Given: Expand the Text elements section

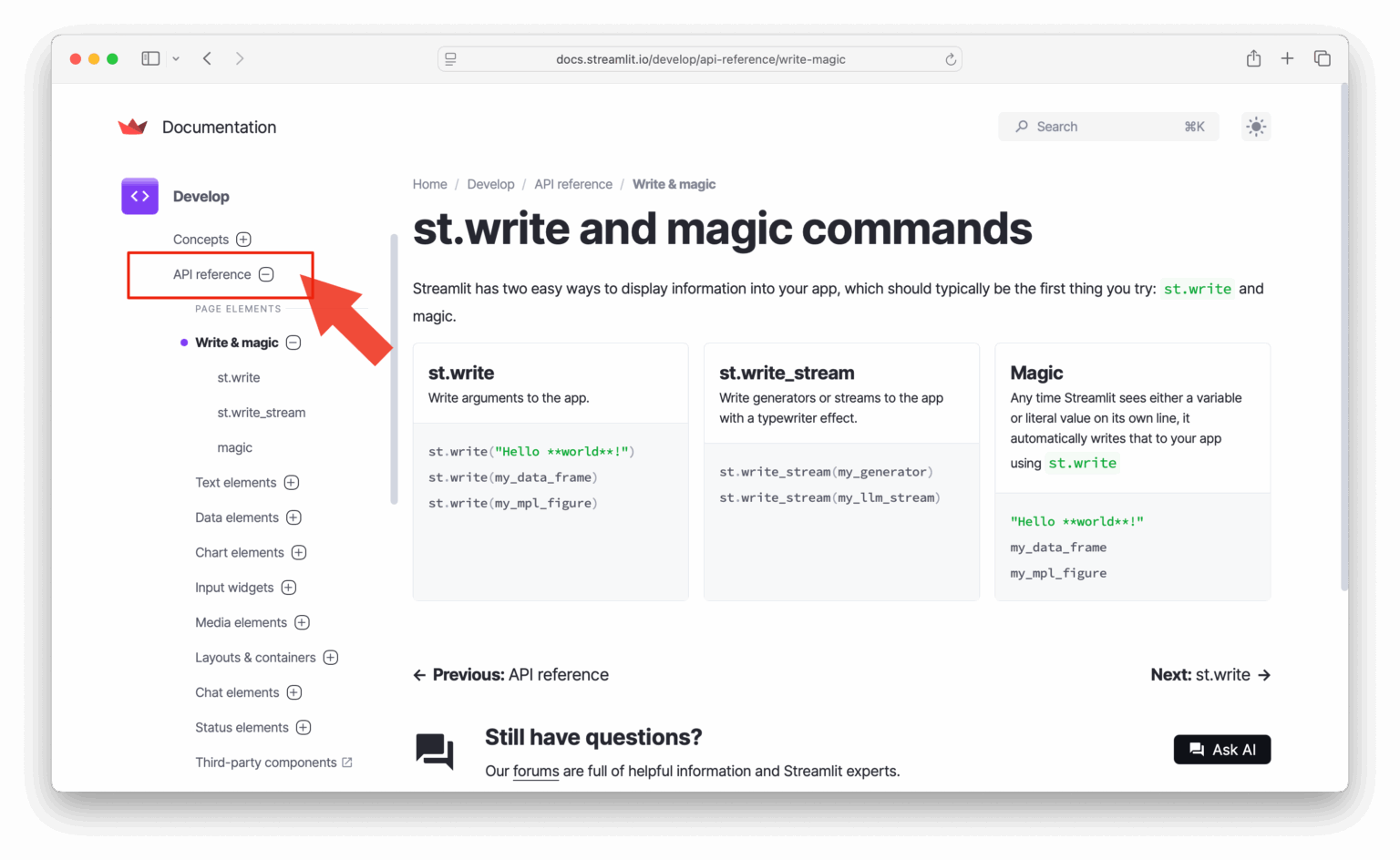Looking at the screenshot, I should [x=292, y=483].
